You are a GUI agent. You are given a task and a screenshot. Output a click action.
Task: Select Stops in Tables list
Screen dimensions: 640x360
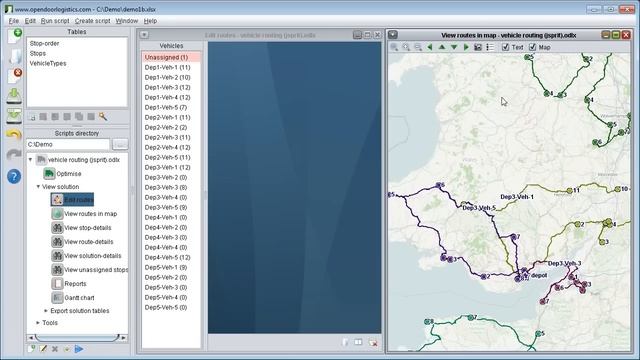38,53
